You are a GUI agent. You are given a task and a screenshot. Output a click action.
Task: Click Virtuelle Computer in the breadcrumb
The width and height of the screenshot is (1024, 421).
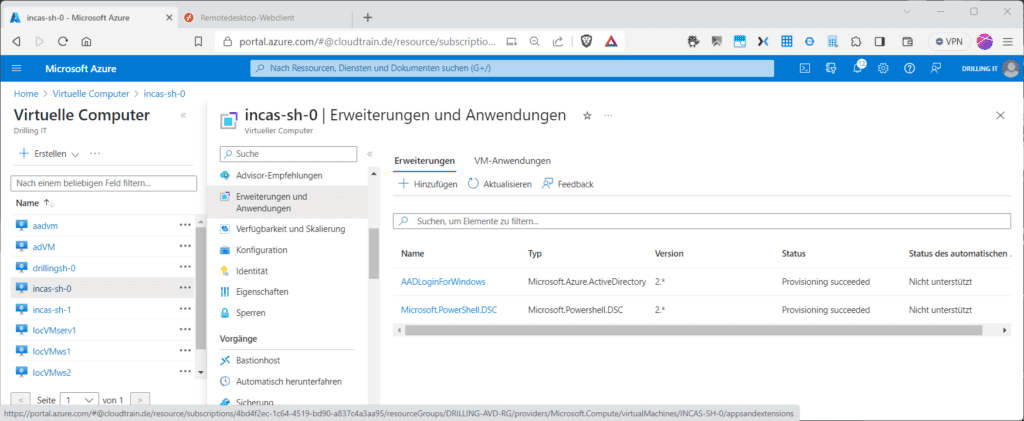(91, 94)
